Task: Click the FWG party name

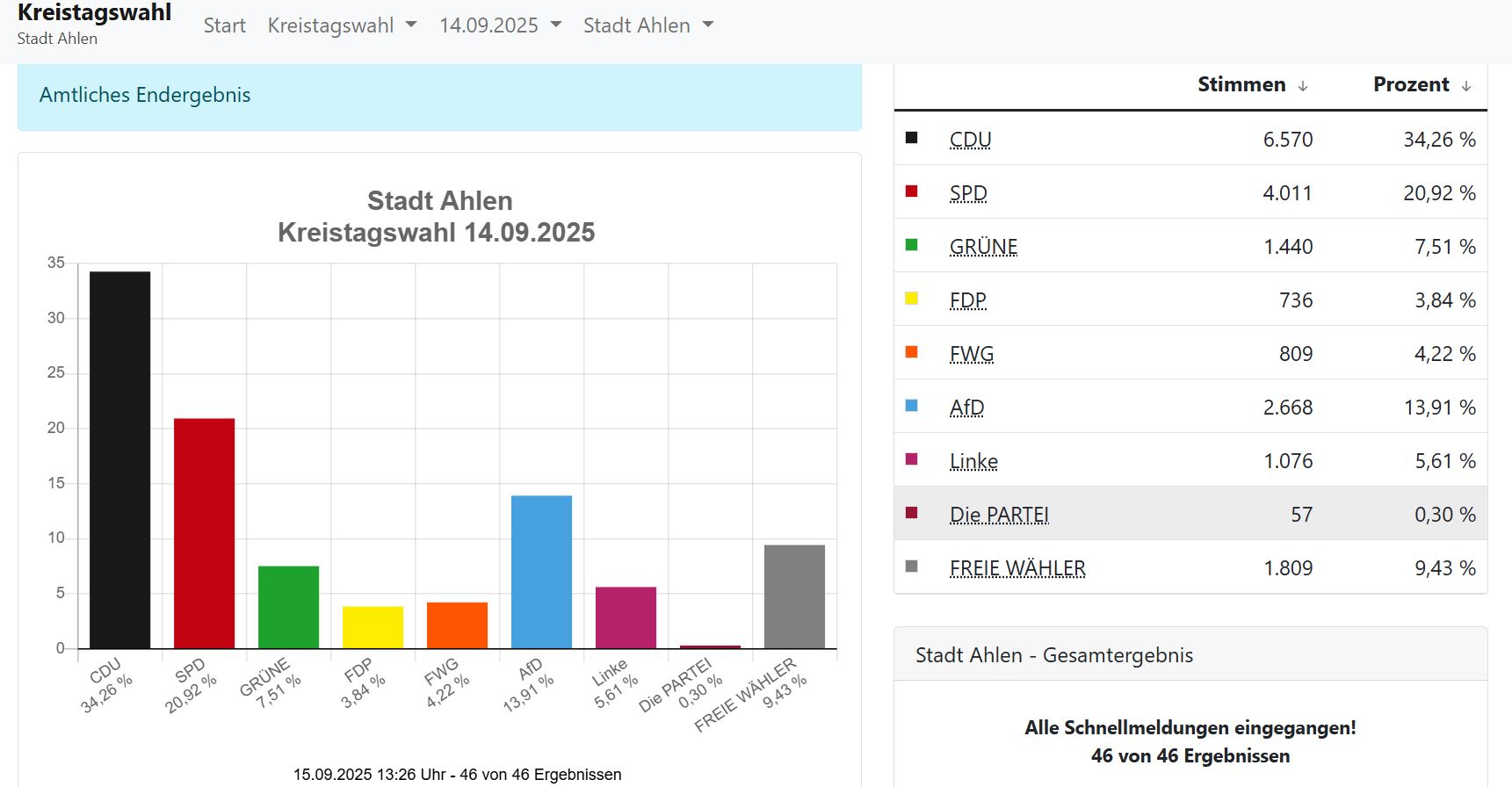Action: click(972, 354)
